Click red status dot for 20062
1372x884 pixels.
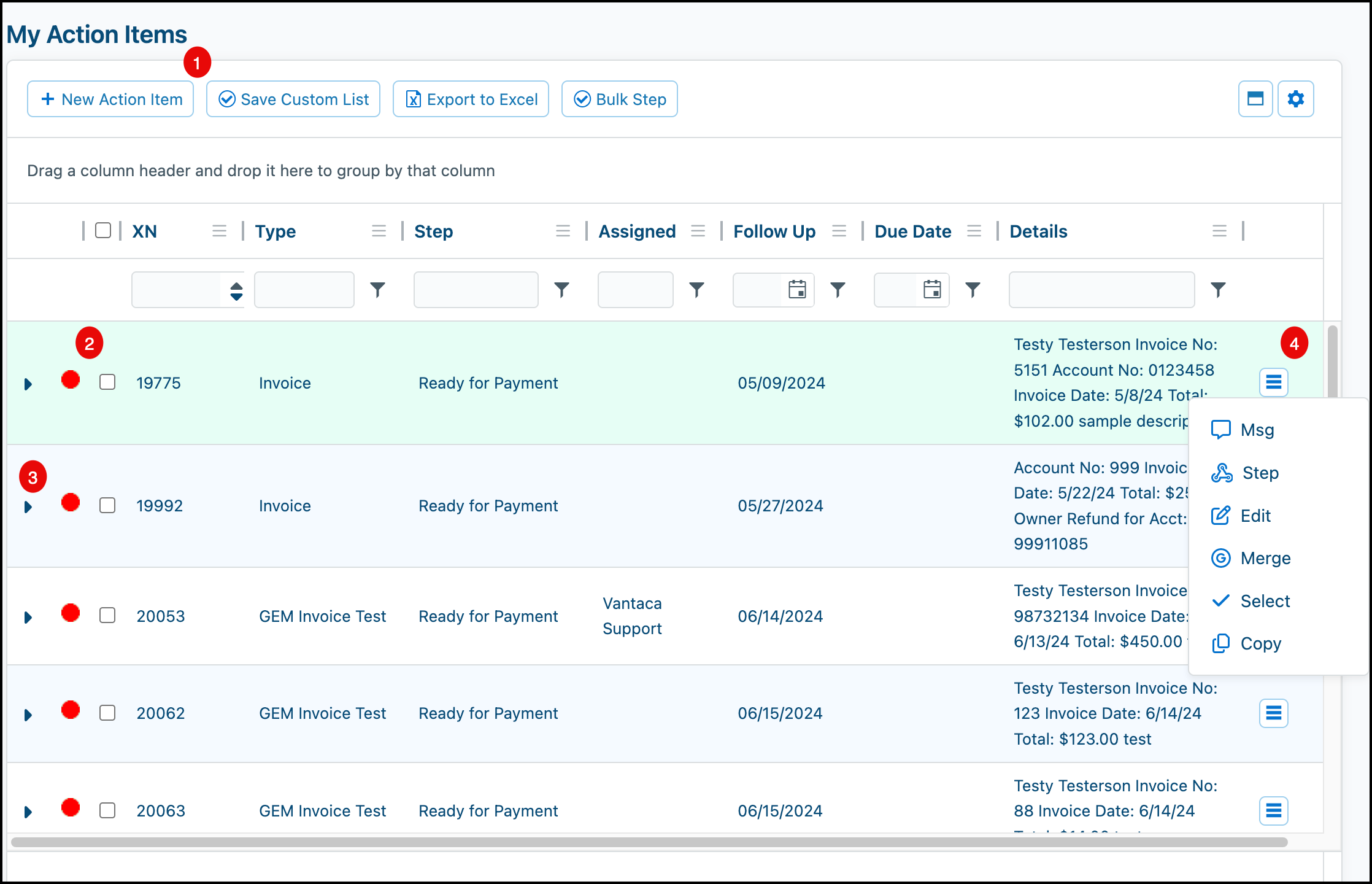(71, 710)
